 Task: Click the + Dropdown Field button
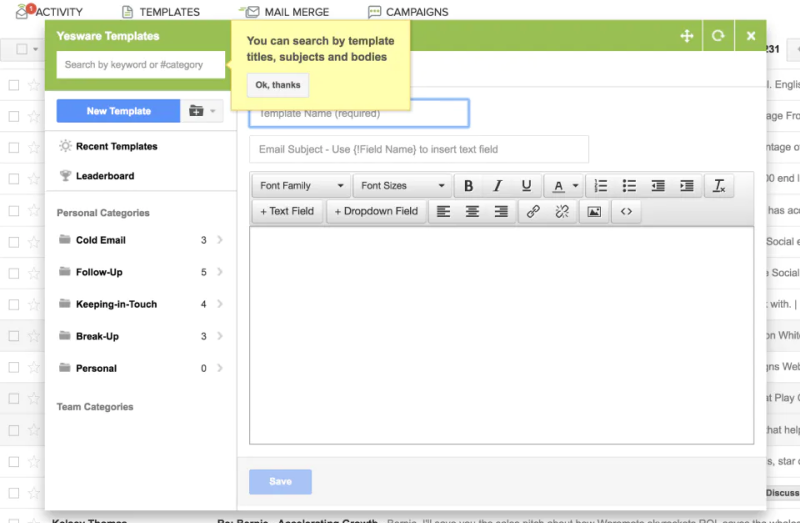(x=376, y=211)
